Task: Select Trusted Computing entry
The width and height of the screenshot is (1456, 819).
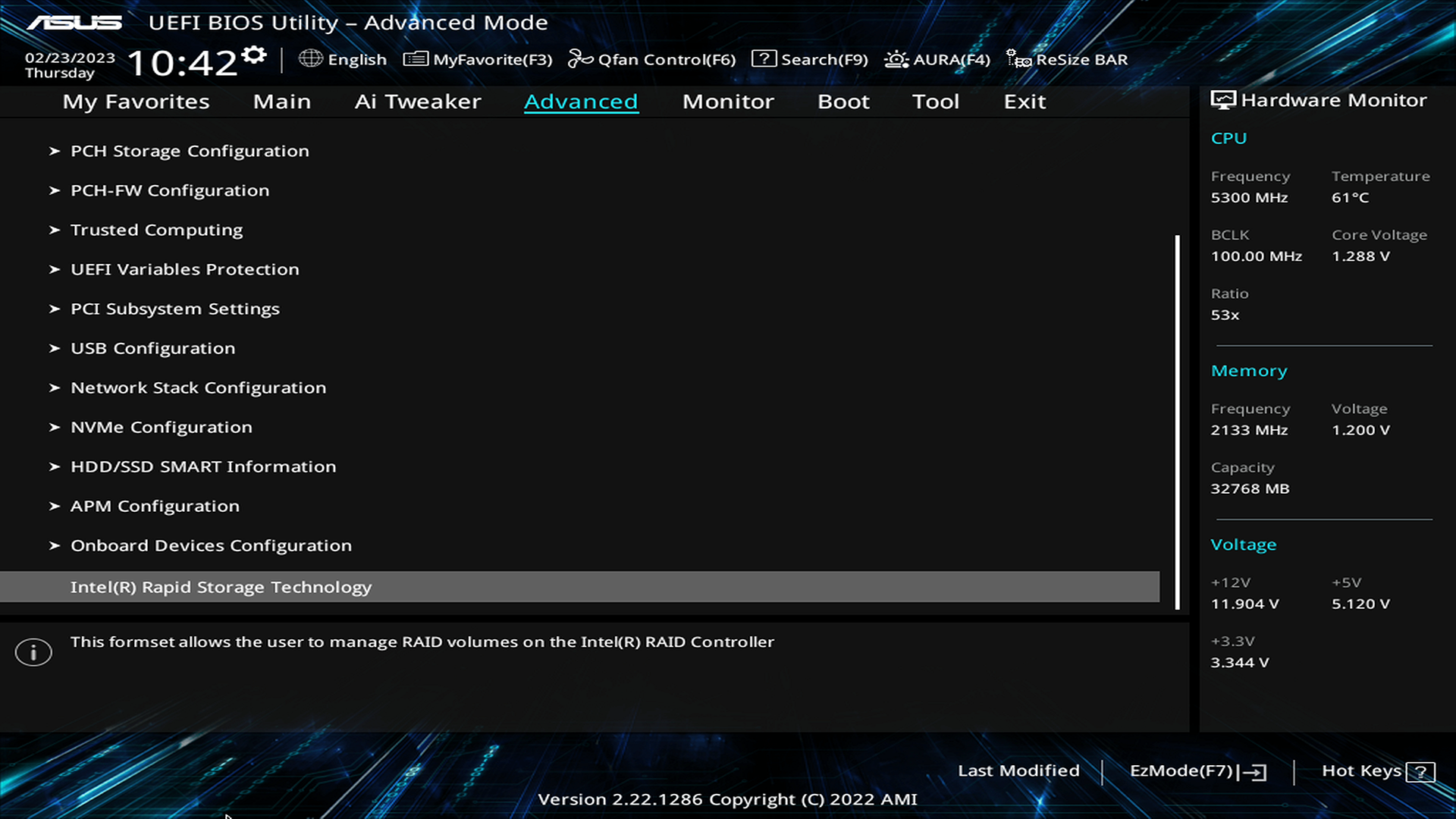Action: pyautogui.click(x=156, y=229)
